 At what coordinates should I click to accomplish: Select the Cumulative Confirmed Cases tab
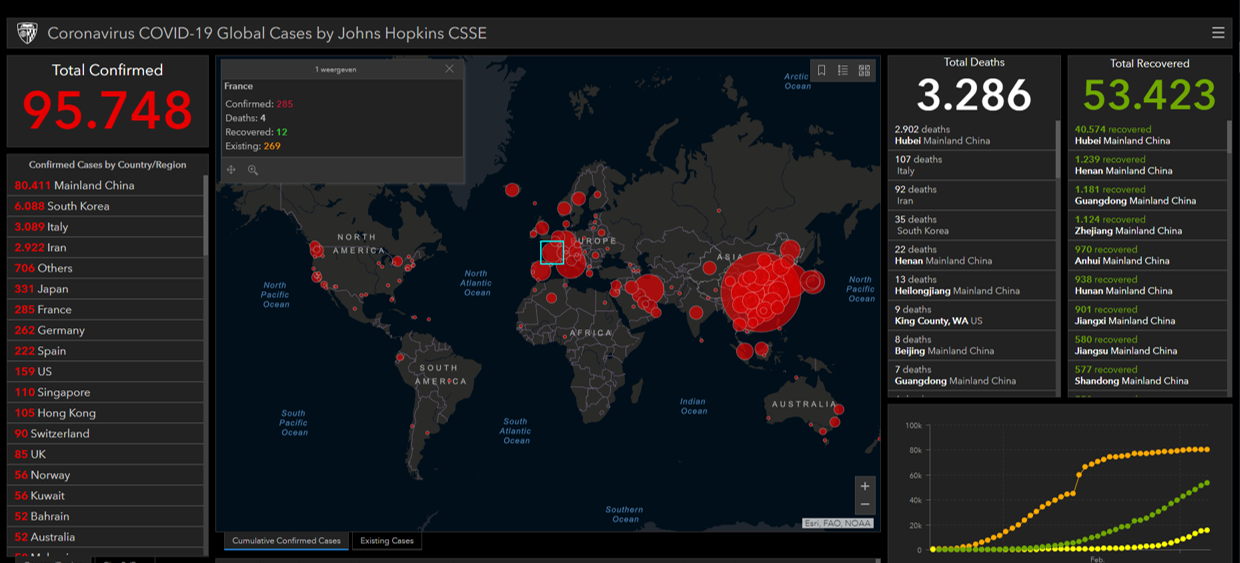click(x=286, y=541)
